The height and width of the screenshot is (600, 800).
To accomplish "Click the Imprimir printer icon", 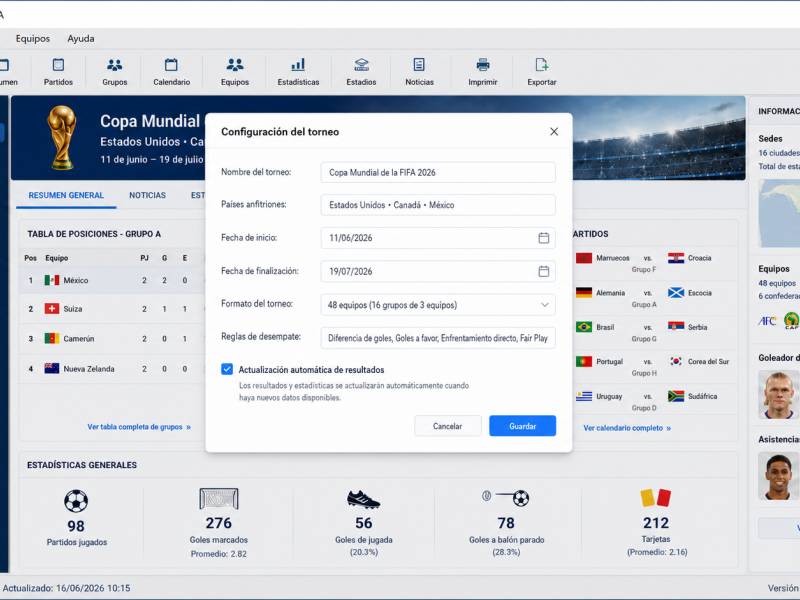I will coord(483,65).
